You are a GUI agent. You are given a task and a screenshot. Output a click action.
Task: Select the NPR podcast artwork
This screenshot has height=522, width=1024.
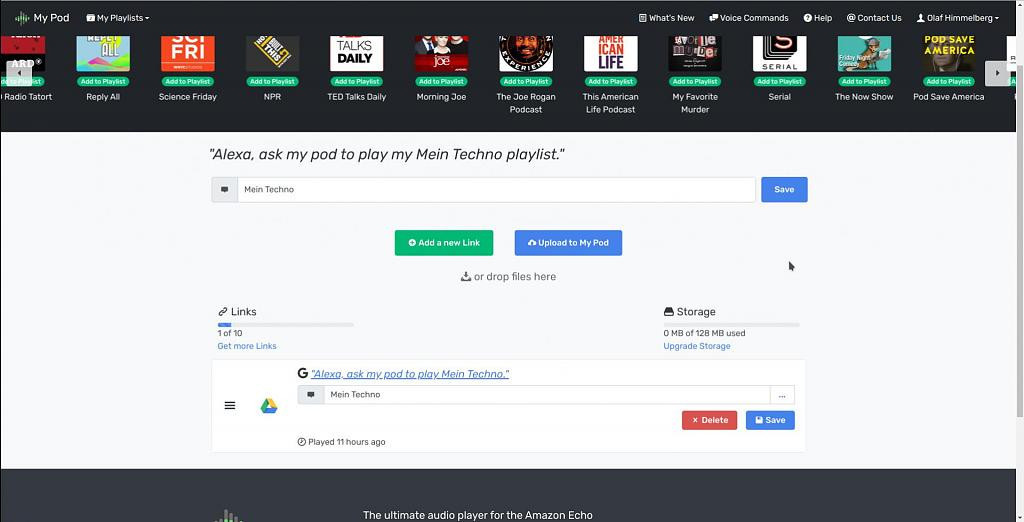click(272, 54)
